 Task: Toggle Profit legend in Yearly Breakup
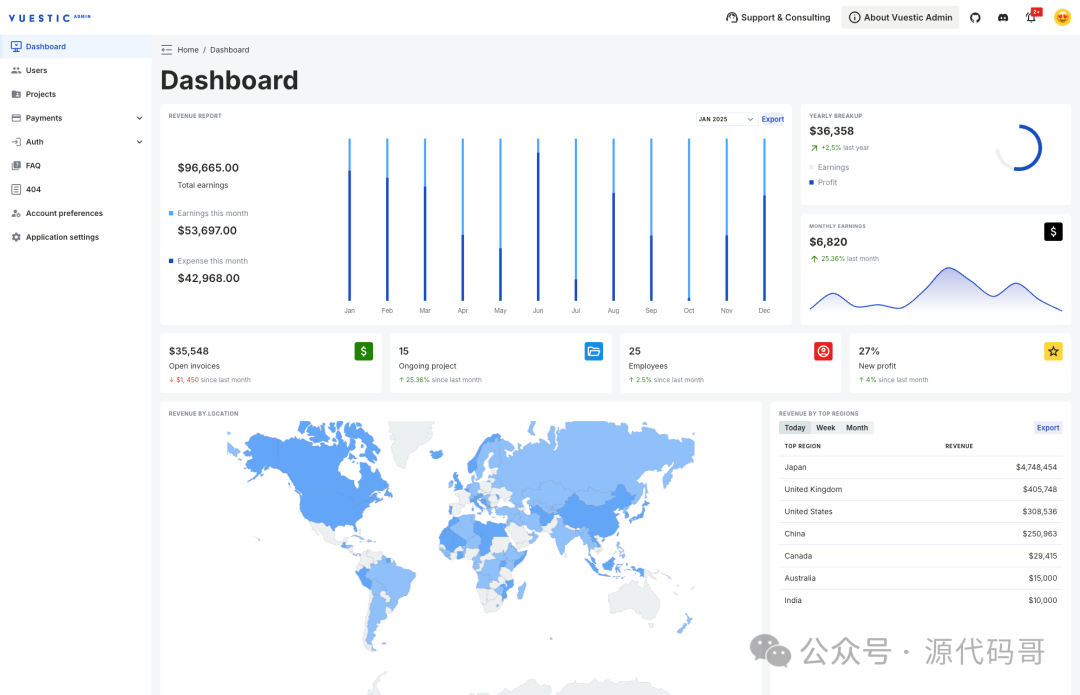click(x=827, y=182)
